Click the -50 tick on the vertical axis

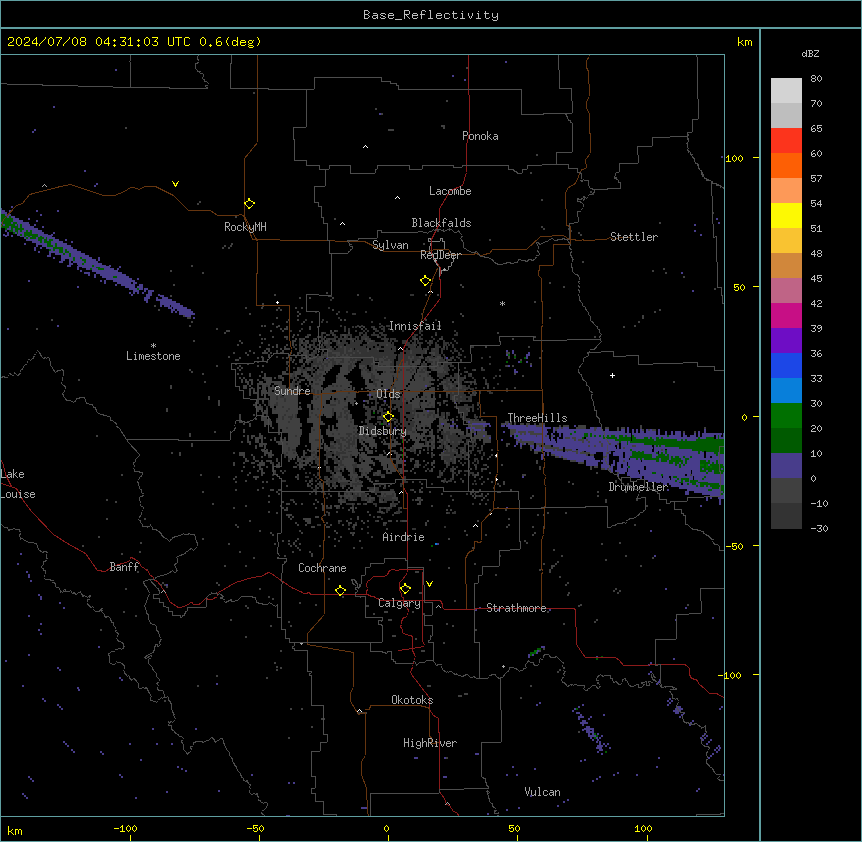coord(734,546)
